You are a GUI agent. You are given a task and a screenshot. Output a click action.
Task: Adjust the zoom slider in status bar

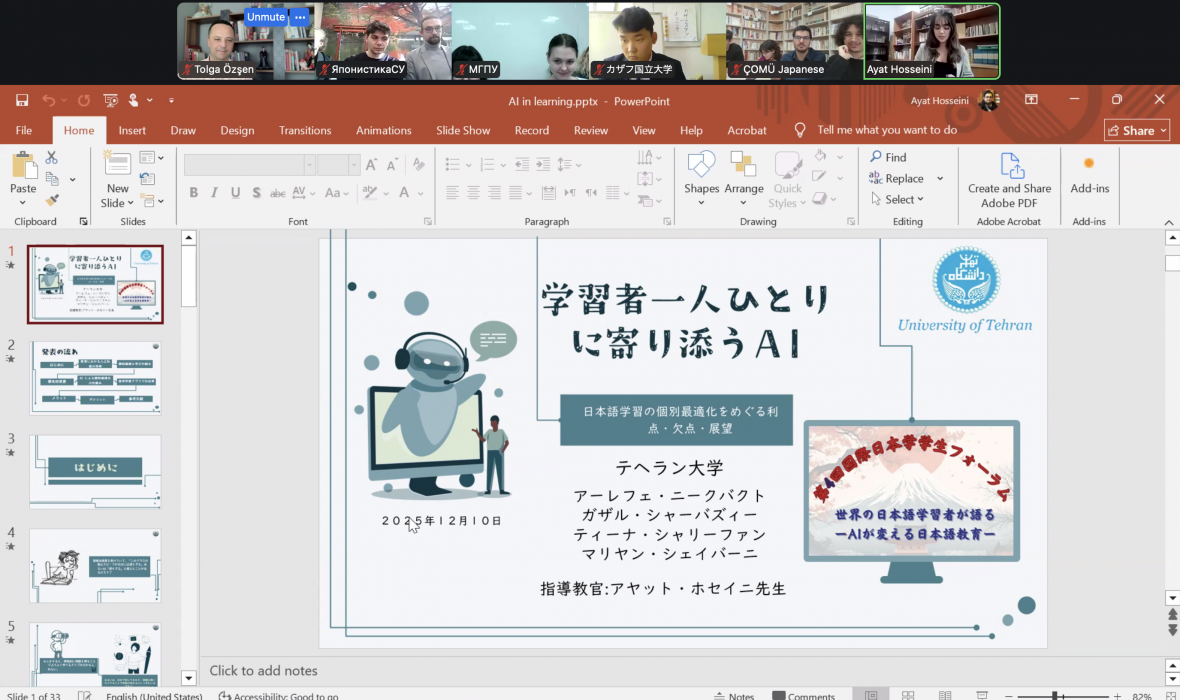point(1054,695)
